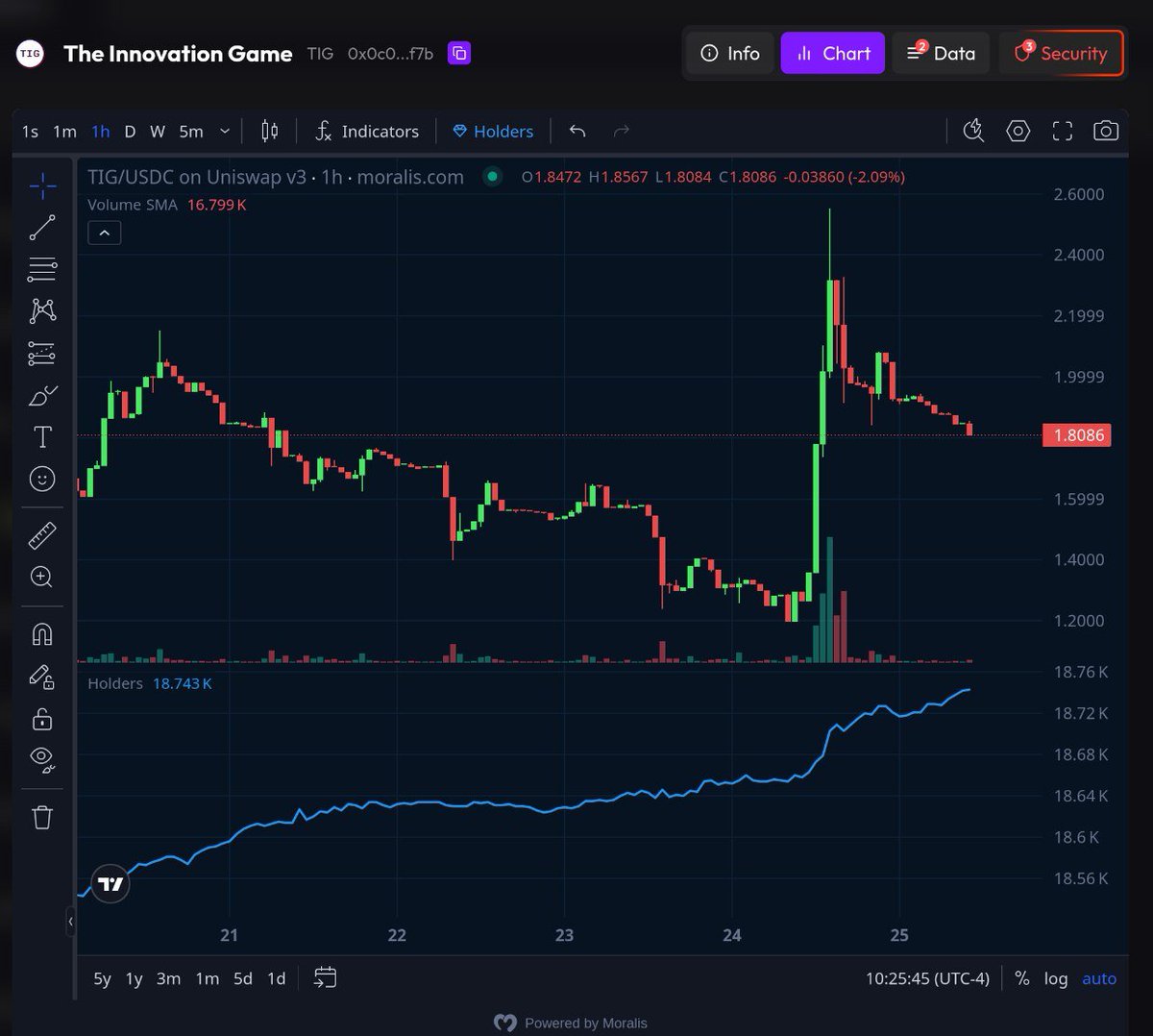Open the quick search icon
Image resolution: width=1153 pixels, height=1036 pixels.
pos(973,131)
